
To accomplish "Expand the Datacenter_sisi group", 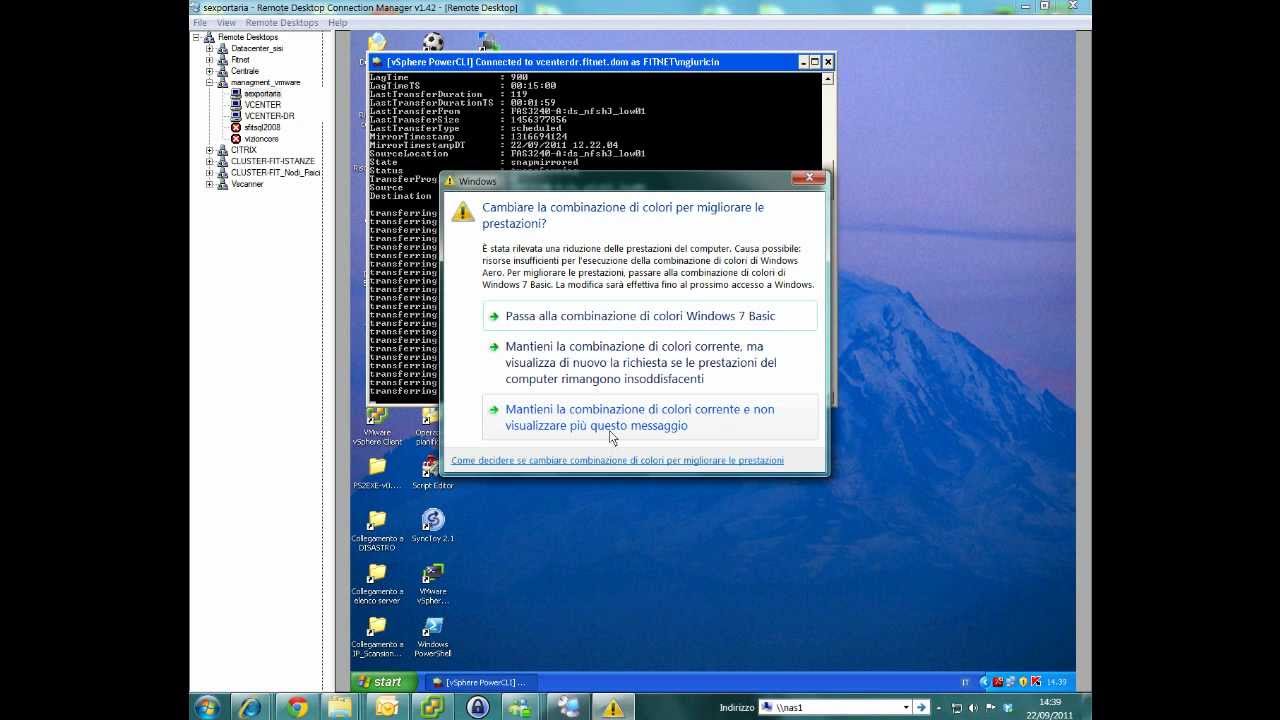I will [210, 48].
